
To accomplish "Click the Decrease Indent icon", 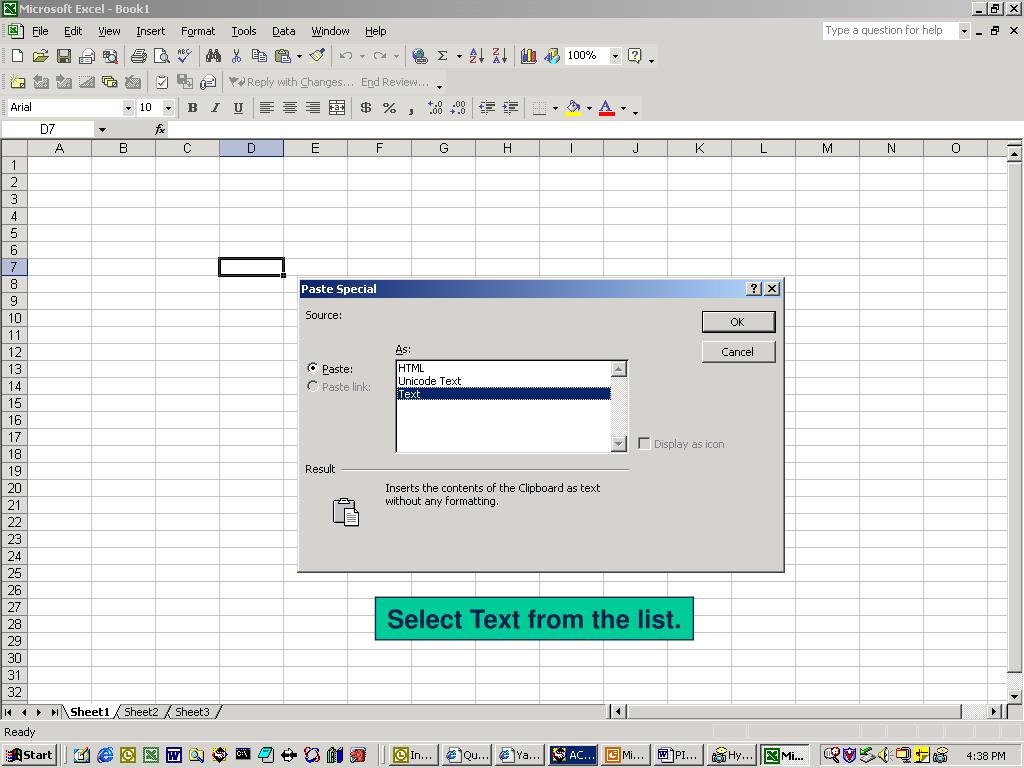I will click(x=487, y=108).
